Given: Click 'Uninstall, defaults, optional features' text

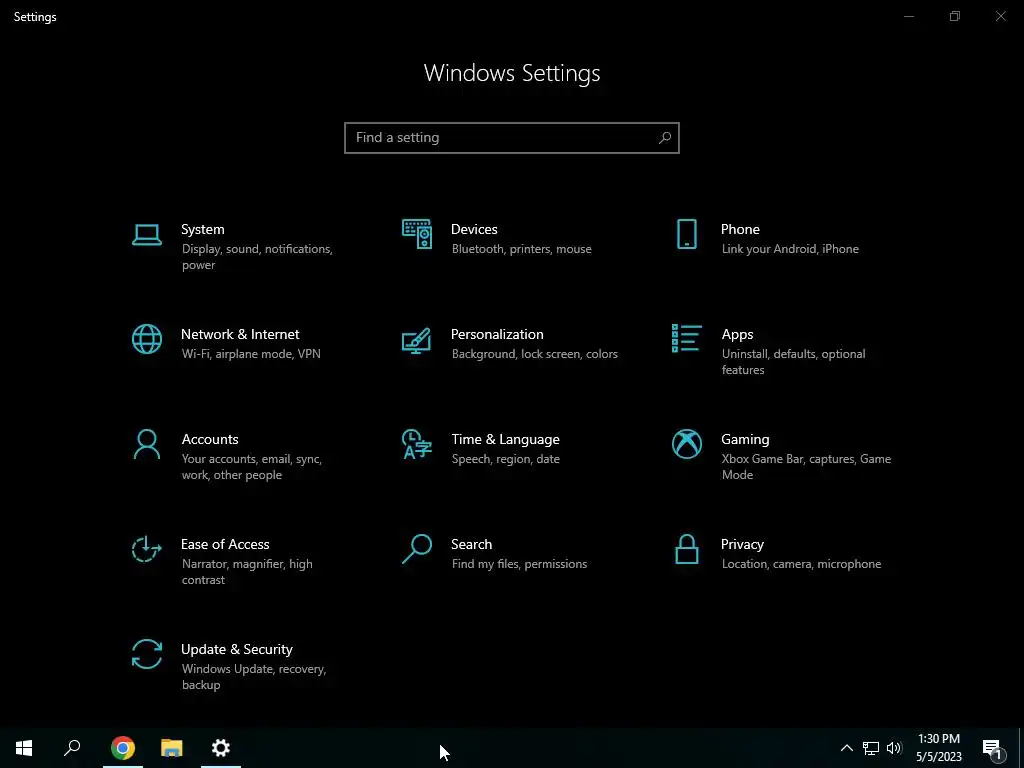Looking at the screenshot, I should pyautogui.click(x=793, y=362).
